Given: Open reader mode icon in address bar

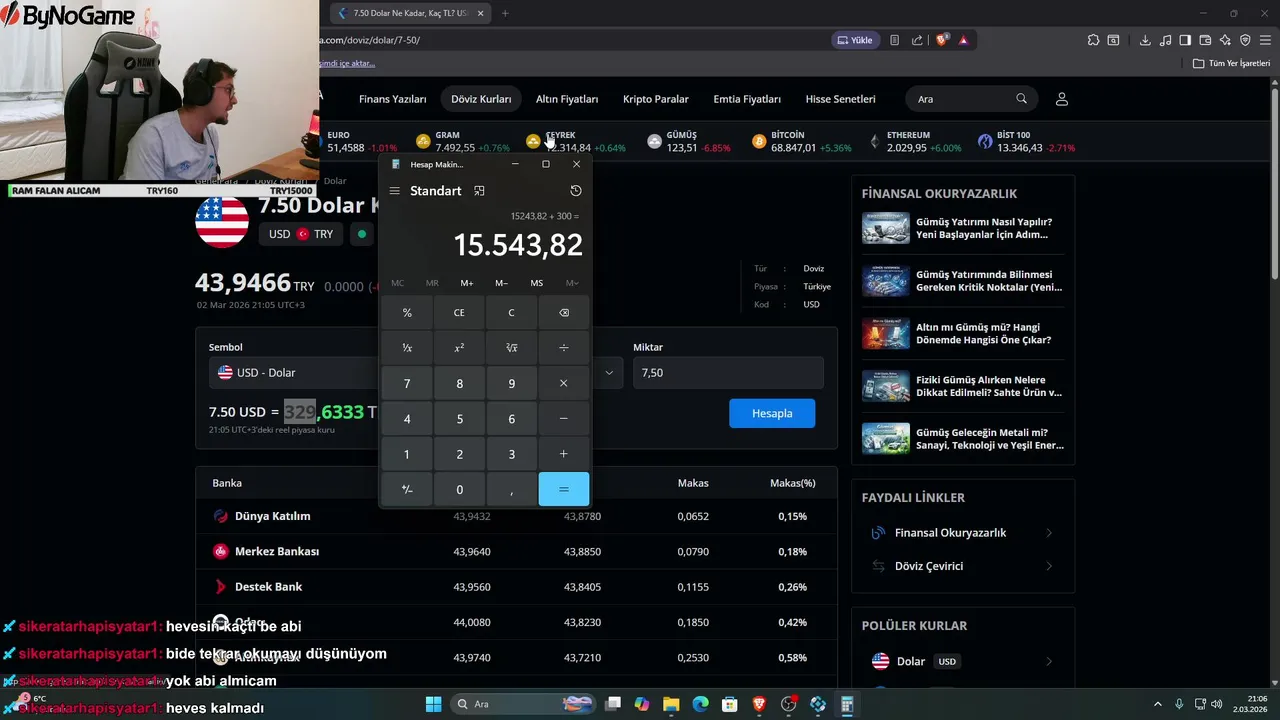Looking at the screenshot, I should click(894, 40).
